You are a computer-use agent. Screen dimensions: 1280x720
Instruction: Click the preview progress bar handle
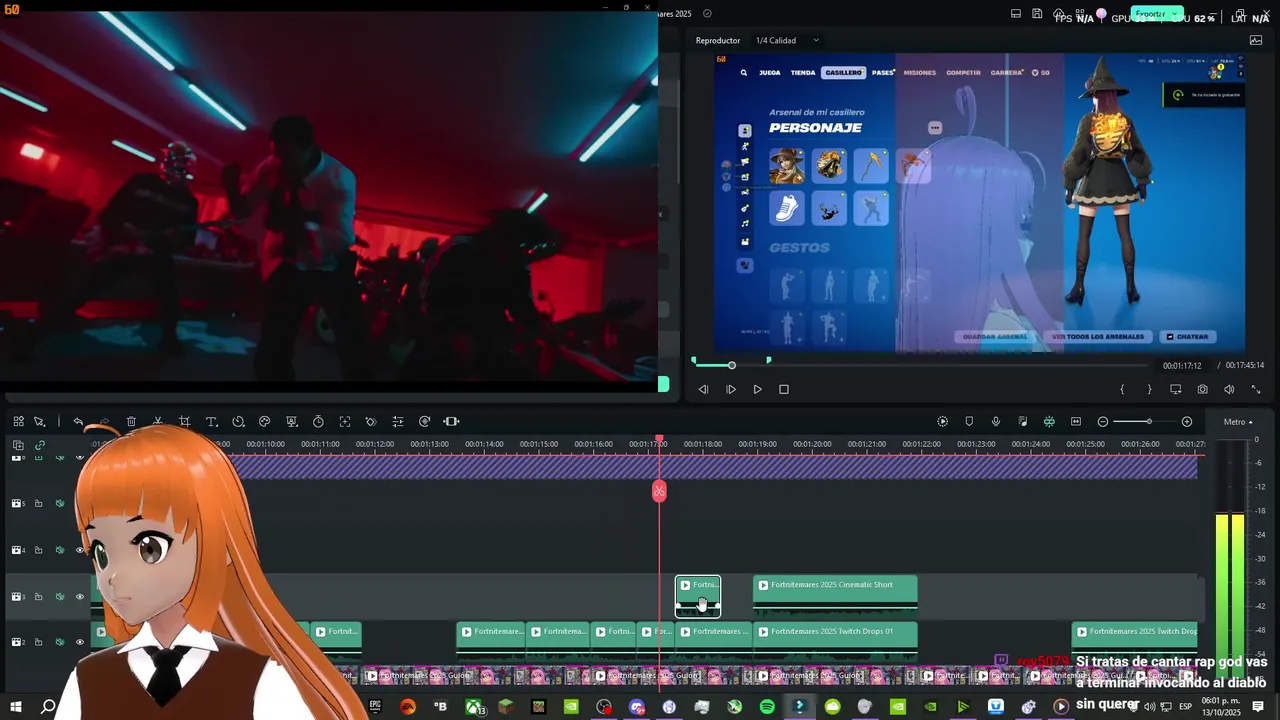point(731,366)
